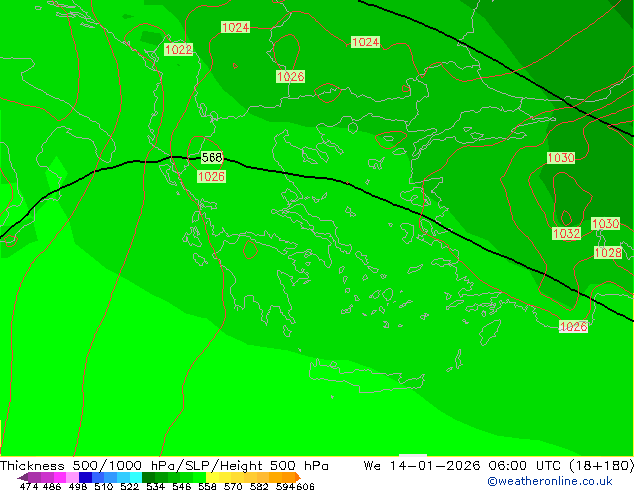
Task: Click the 1022 pressure label
Action: (x=178, y=49)
